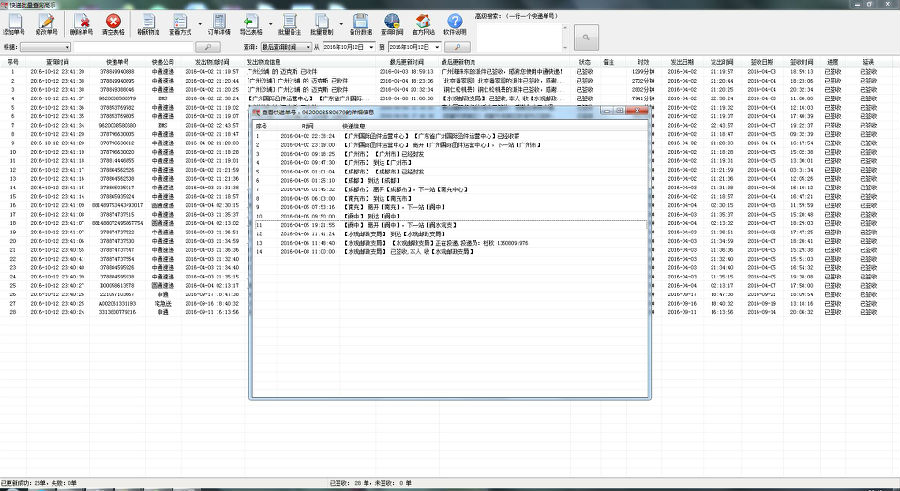Click the large advanced search magnifier button
The width and height of the screenshot is (900, 491).
point(585,37)
